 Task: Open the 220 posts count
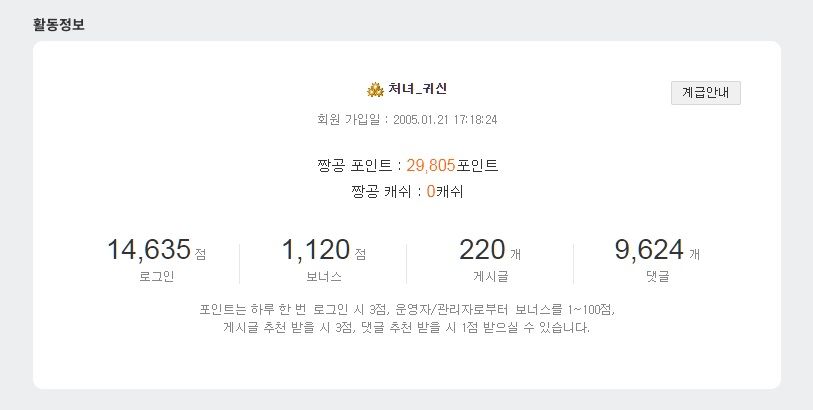[482, 250]
